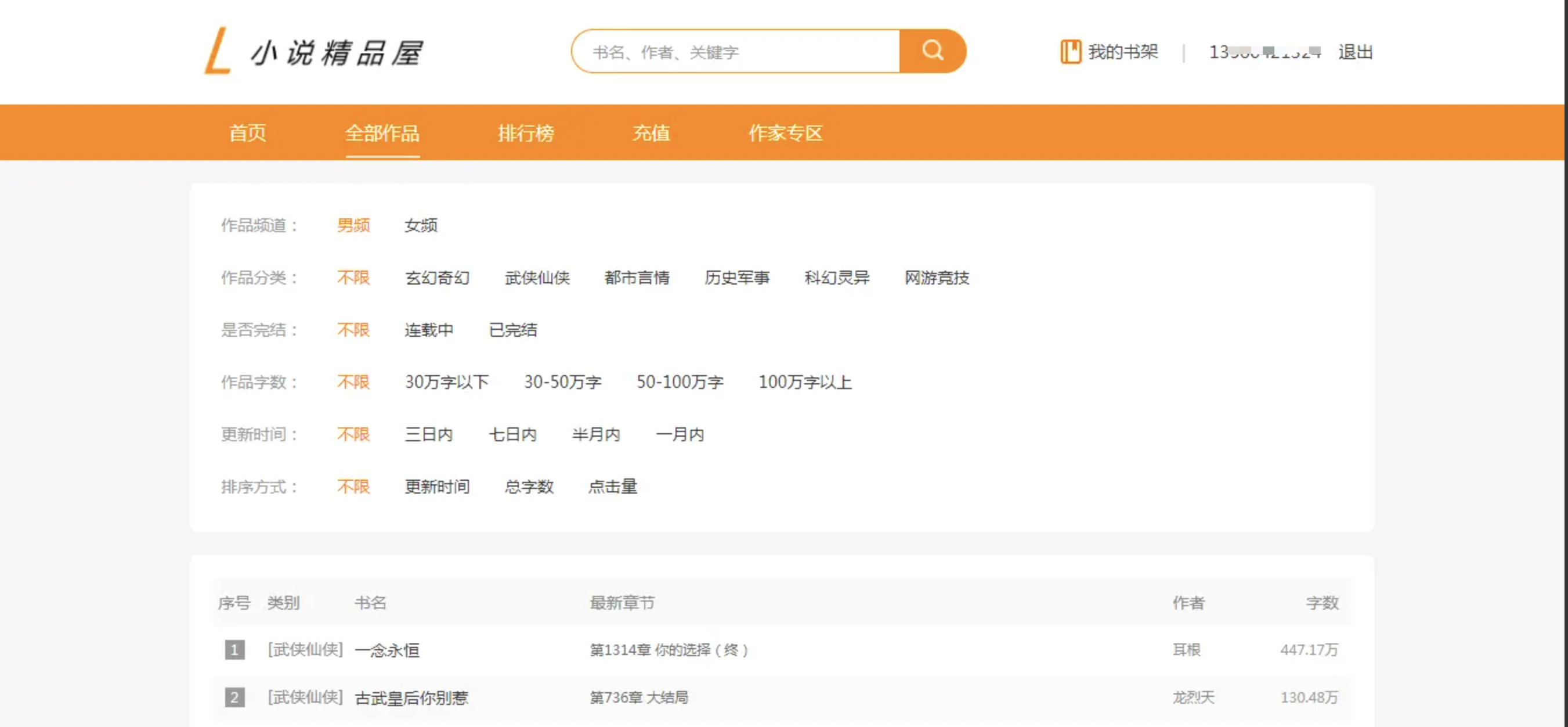Open 我的书架 link
This screenshot has width=1568, height=727.
[x=1123, y=52]
